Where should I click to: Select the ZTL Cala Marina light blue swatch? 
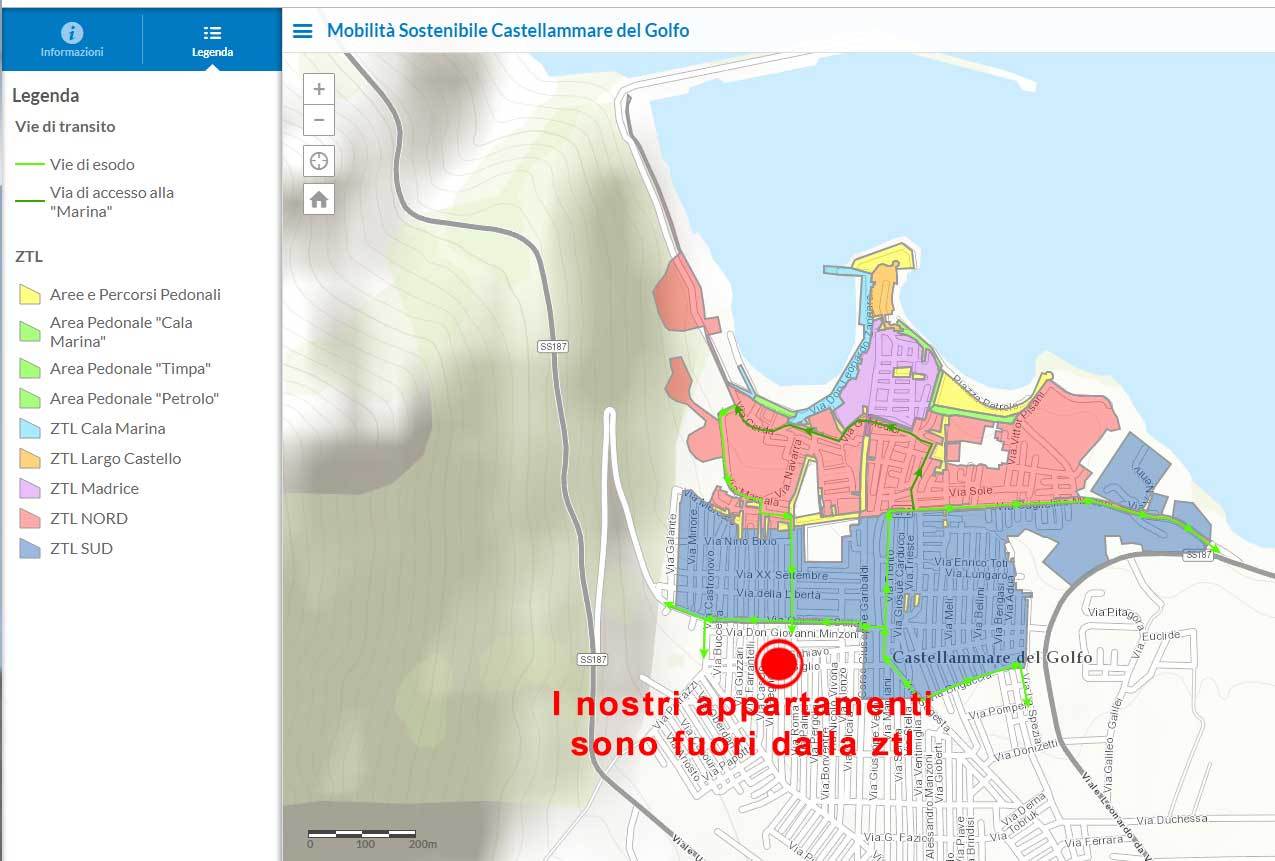30,429
